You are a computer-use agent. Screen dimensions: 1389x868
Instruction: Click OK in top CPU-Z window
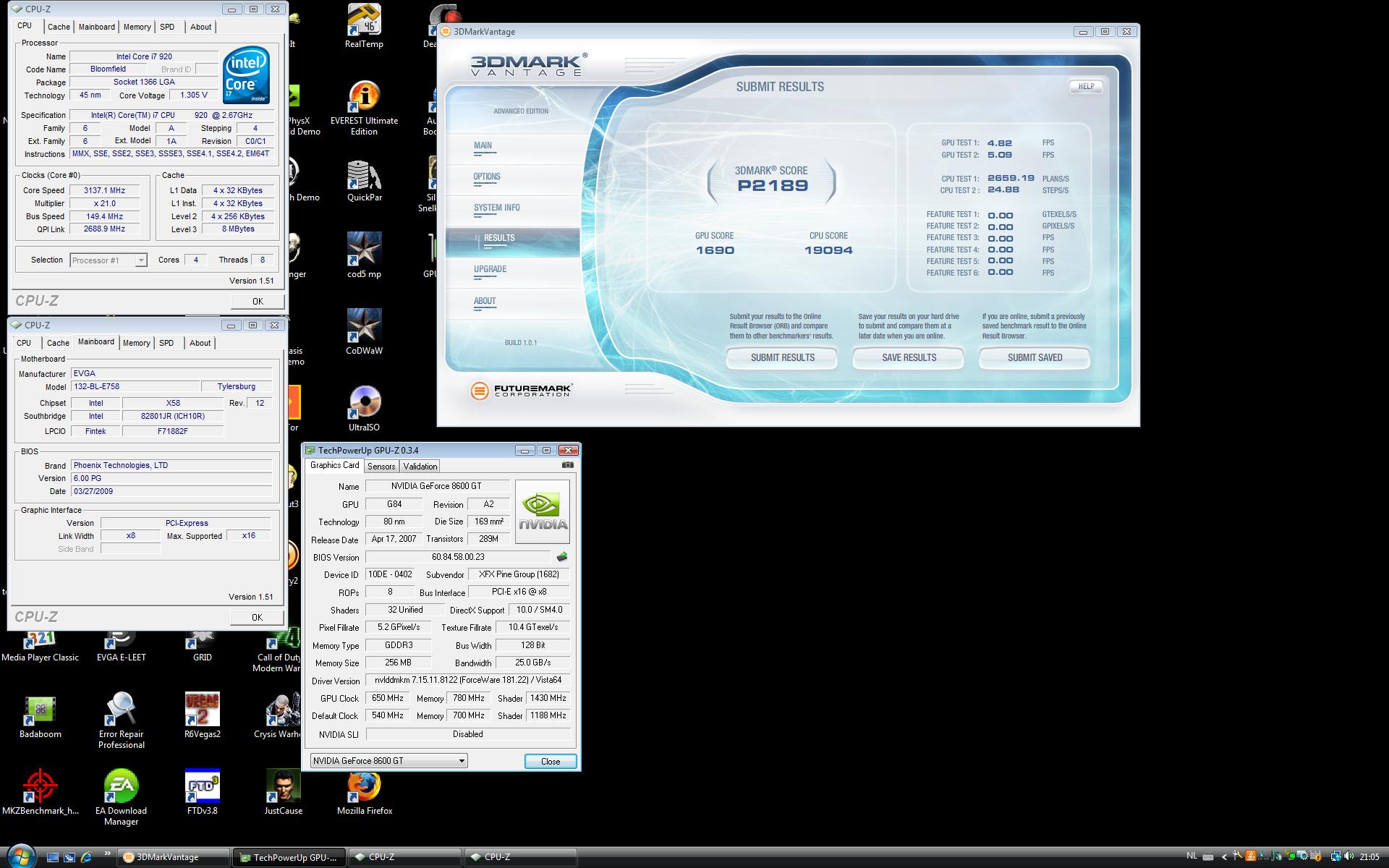click(258, 301)
